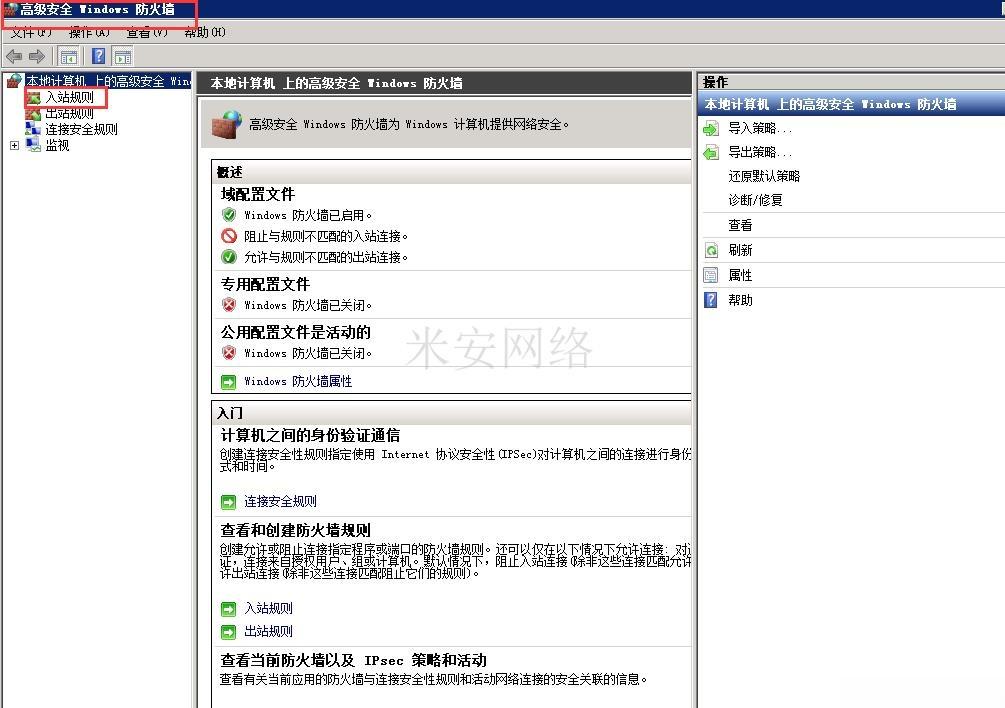Expand the 监视 tree node
Image resolution: width=1005 pixels, height=708 pixels.
click(14, 145)
